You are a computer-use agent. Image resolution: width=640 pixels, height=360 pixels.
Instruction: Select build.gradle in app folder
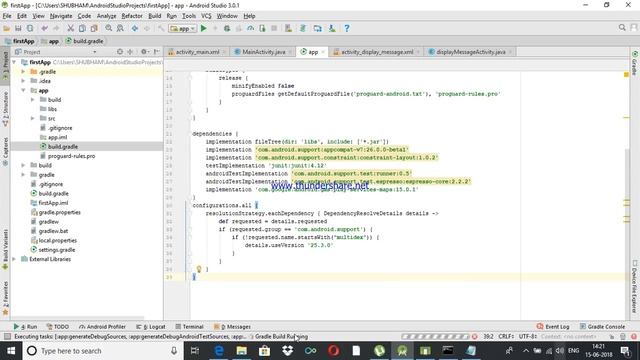pyautogui.click(x=63, y=147)
